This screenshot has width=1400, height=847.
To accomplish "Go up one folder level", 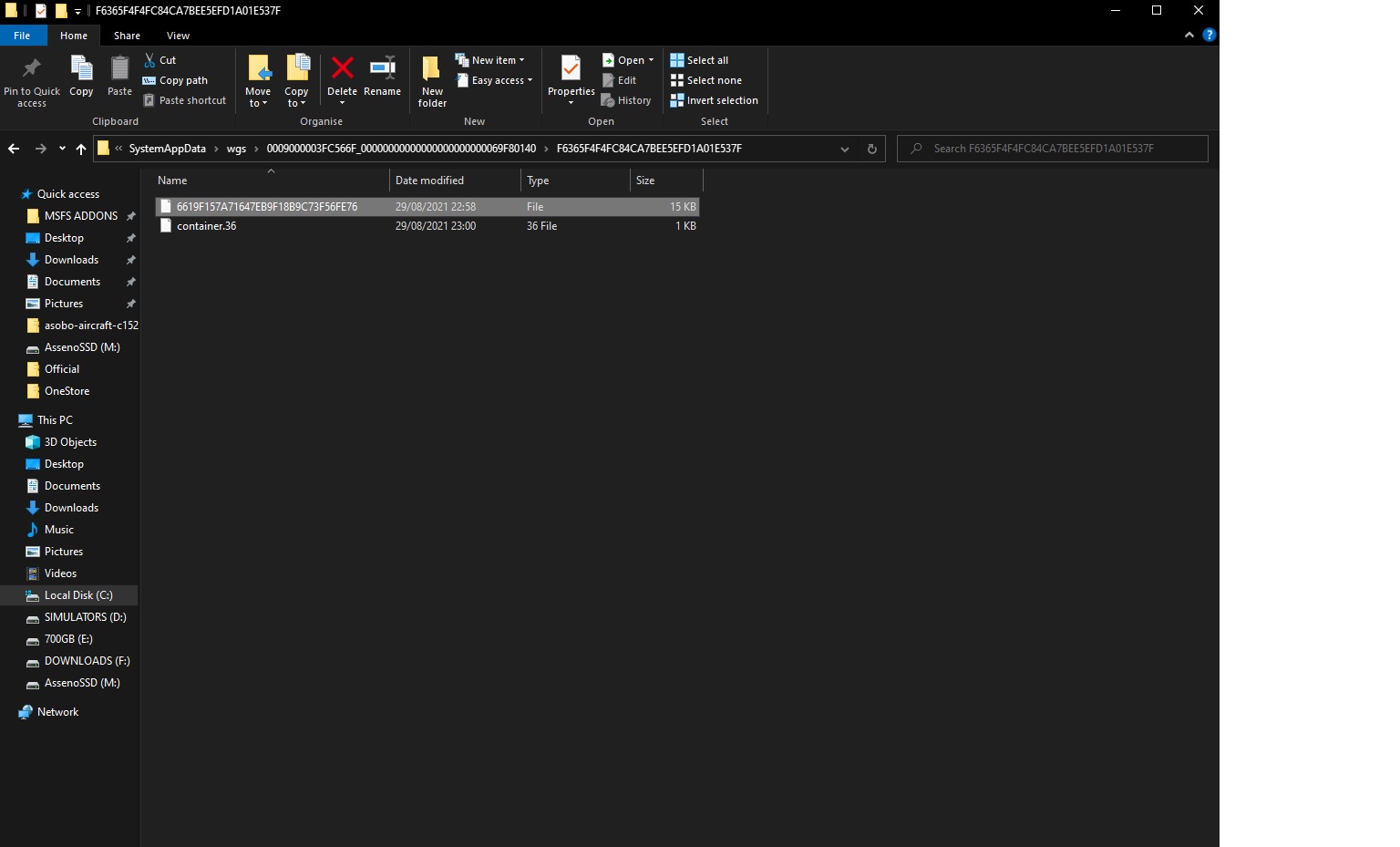I will tap(81, 149).
